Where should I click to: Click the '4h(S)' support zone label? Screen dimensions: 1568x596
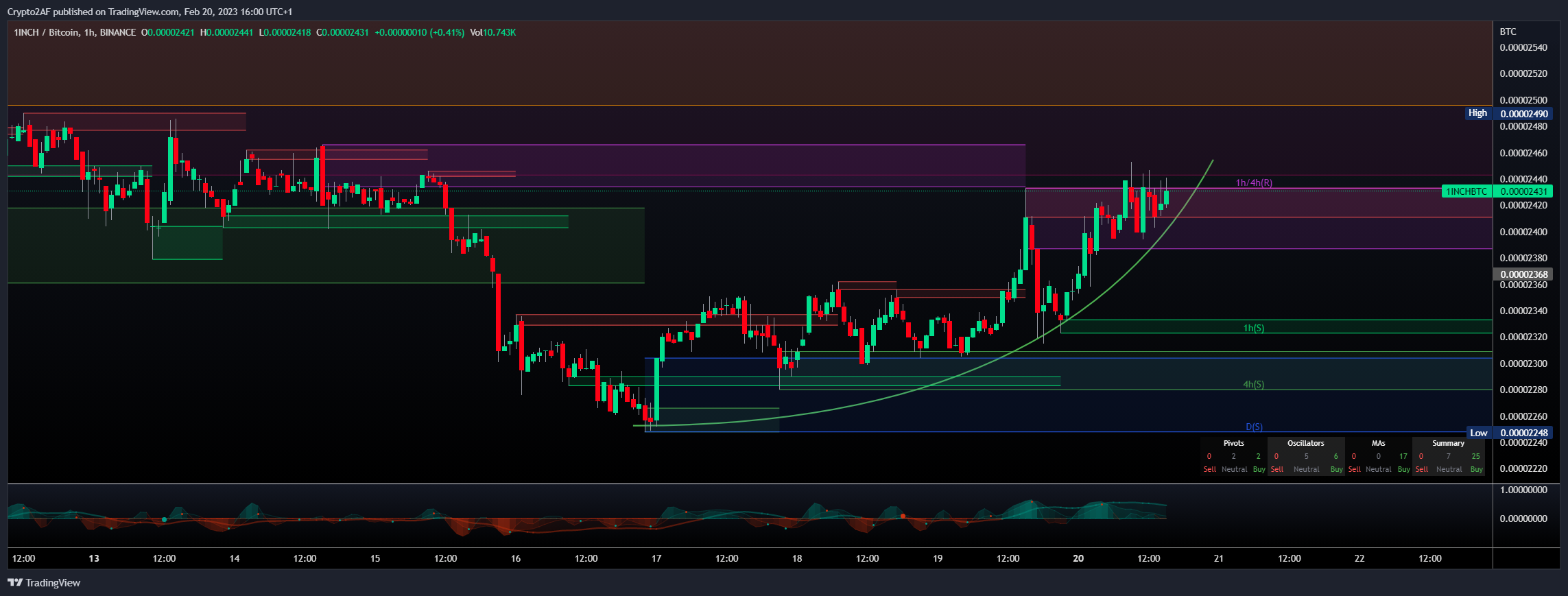pos(1253,384)
